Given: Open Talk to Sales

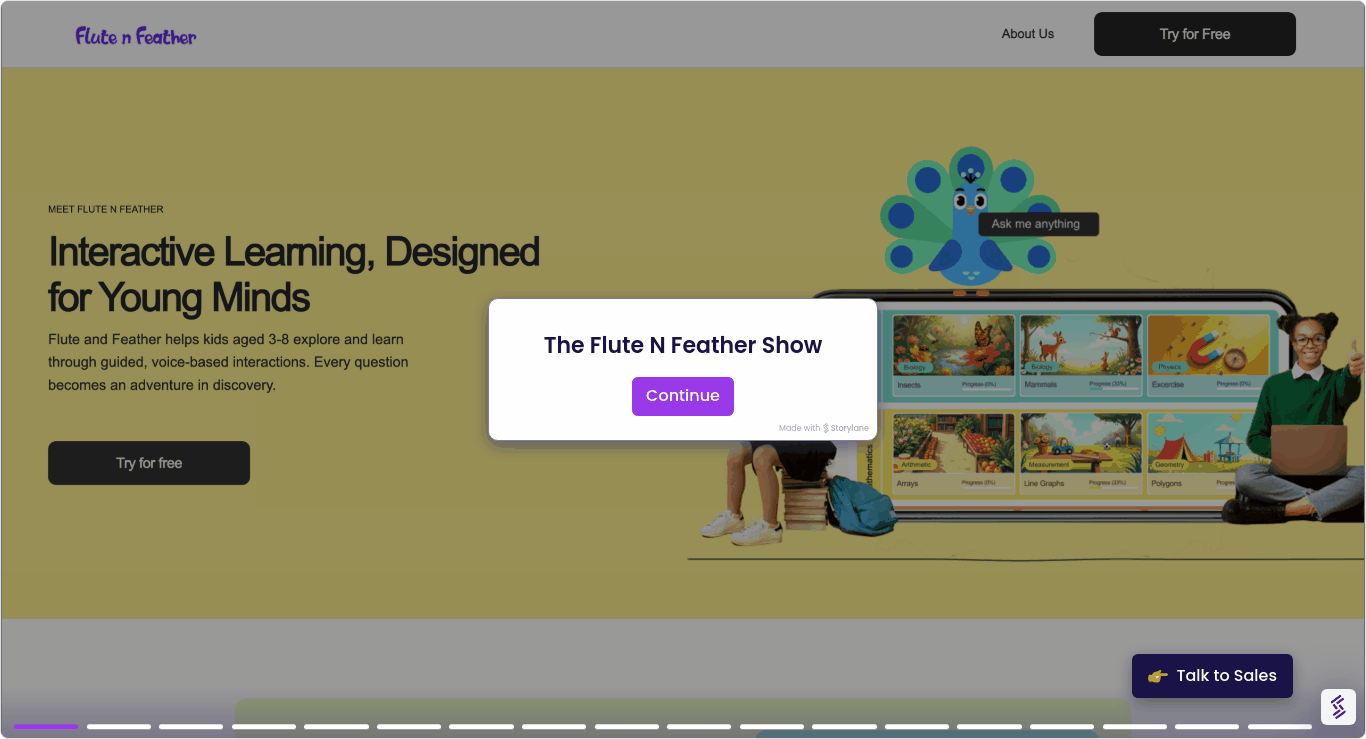Looking at the screenshot, I should pyautogui.click(x=1212, y=675).
